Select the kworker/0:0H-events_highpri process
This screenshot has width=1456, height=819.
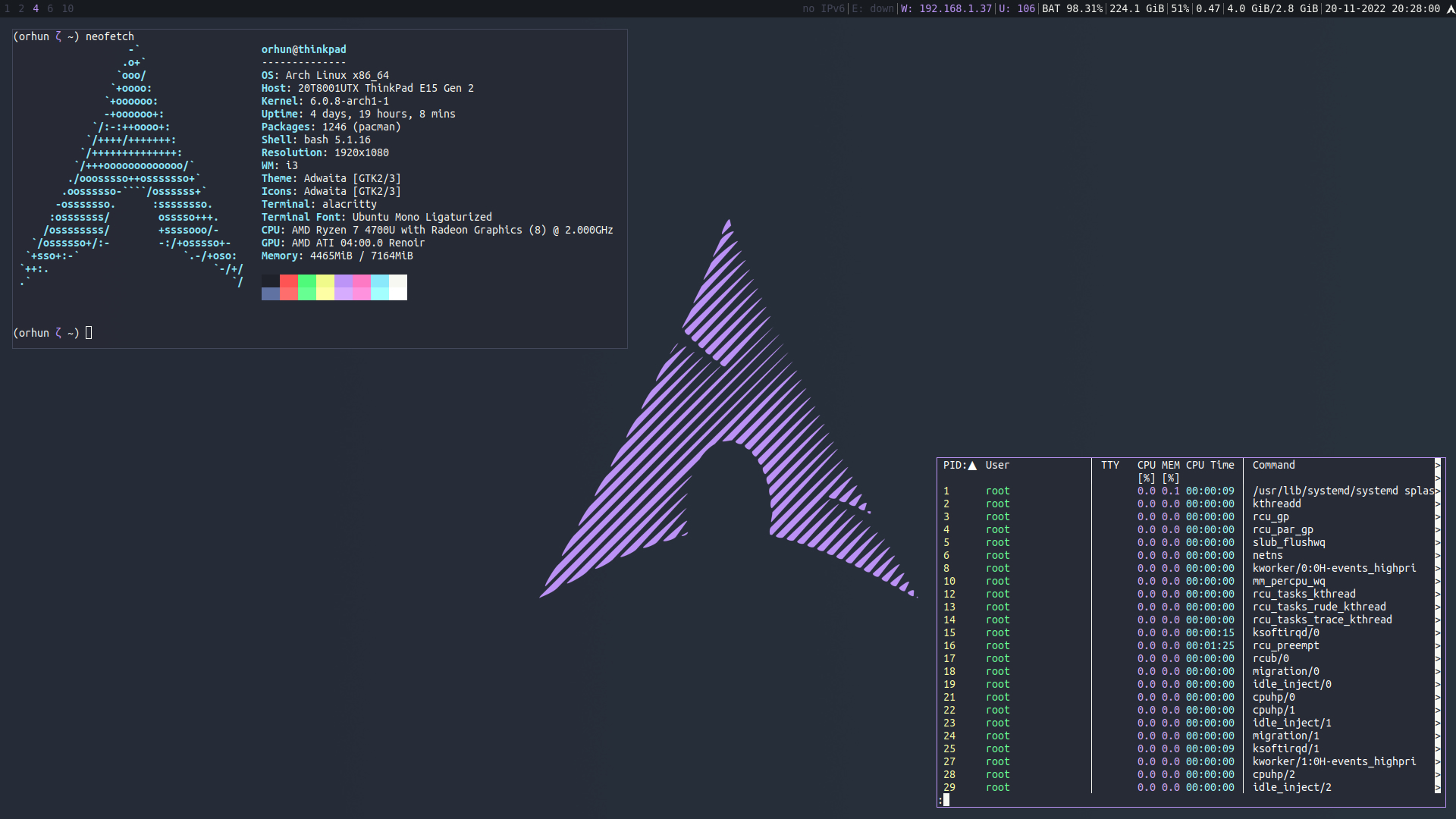(1188, 569)
